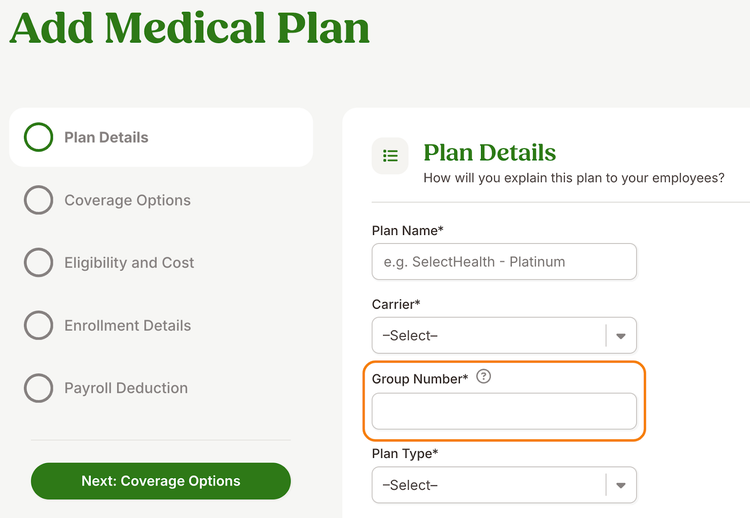The width and height of the screenshot is (750, 518).
Task: Open the Carrier dropdown arrow
Action: point(621,336)
